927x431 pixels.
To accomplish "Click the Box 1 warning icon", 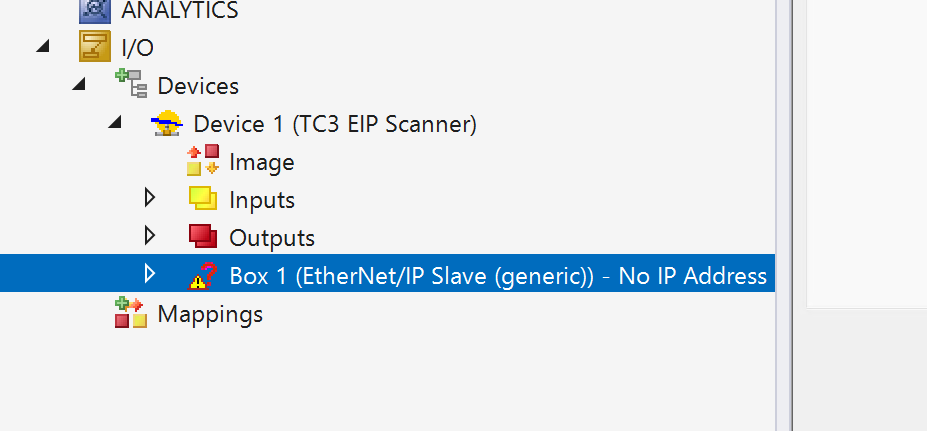I will (x=203, y=275).
